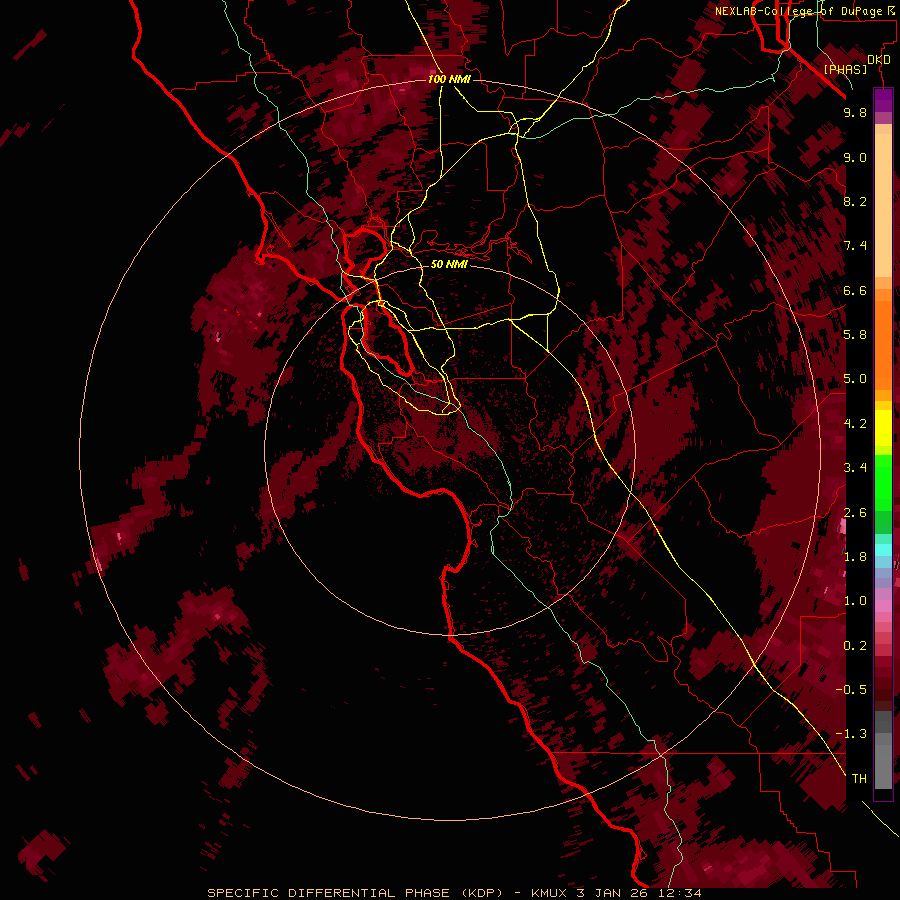Click the 9.8 value on the color scale
The width and height of the screenshot is (900, 900).
click(x=855, y=112)
